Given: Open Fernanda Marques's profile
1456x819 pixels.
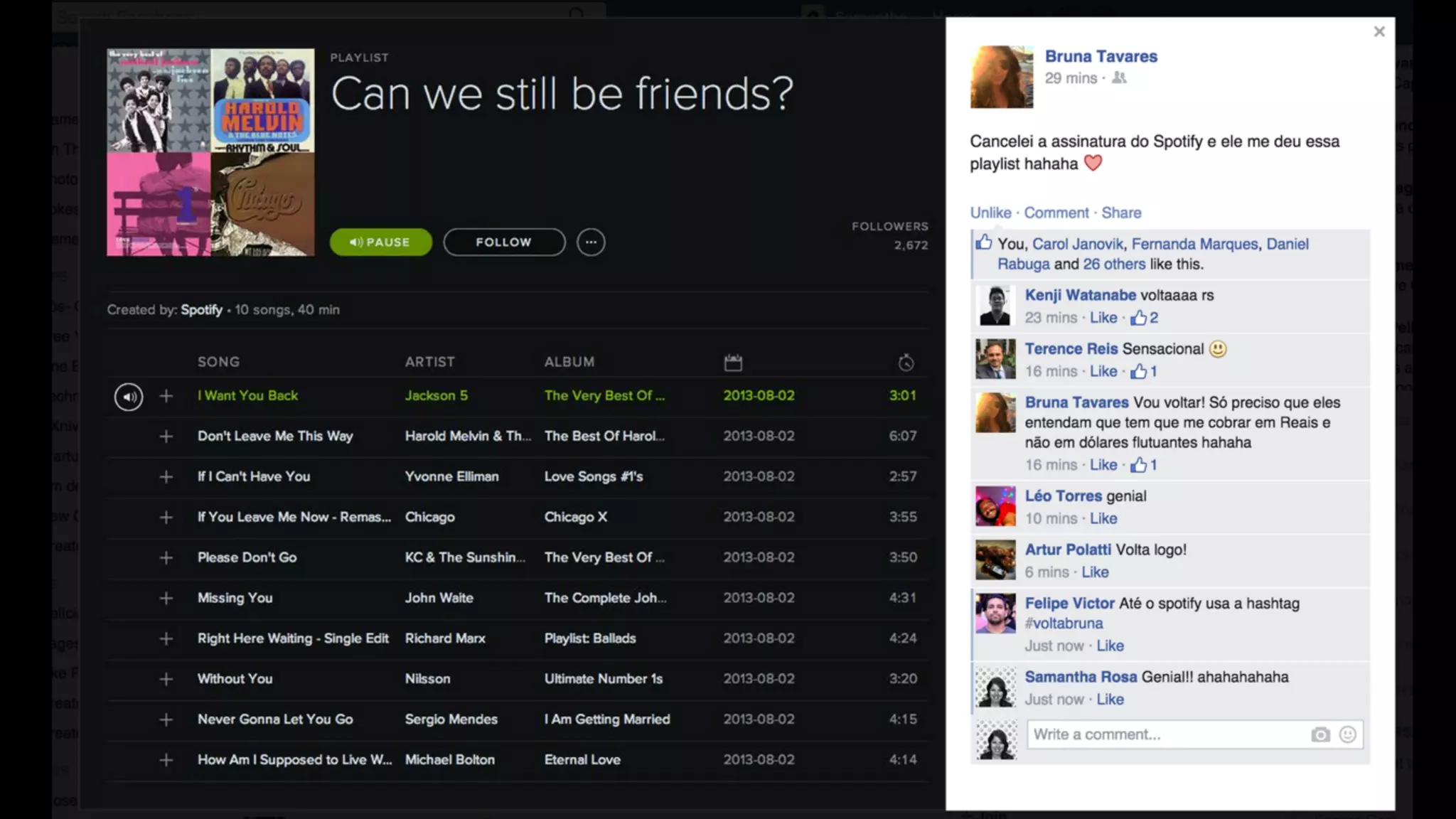Looking at the screenshot, I should (1194, 244).
